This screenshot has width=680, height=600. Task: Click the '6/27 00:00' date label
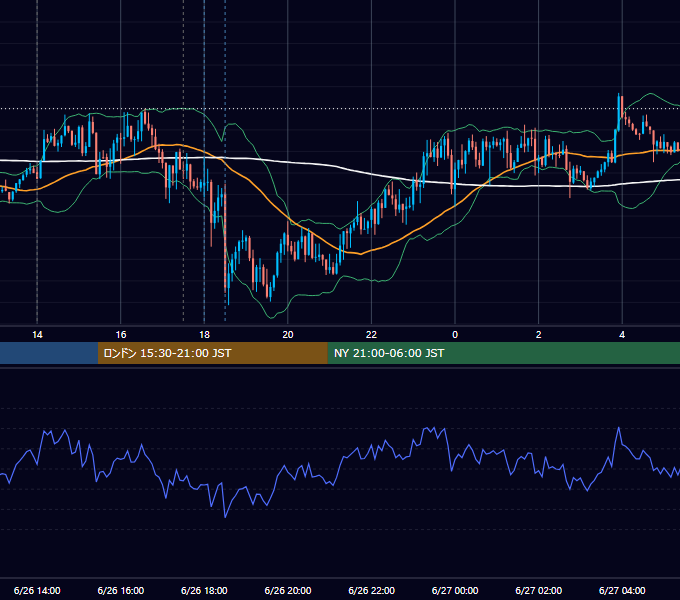tap(455, 590)
